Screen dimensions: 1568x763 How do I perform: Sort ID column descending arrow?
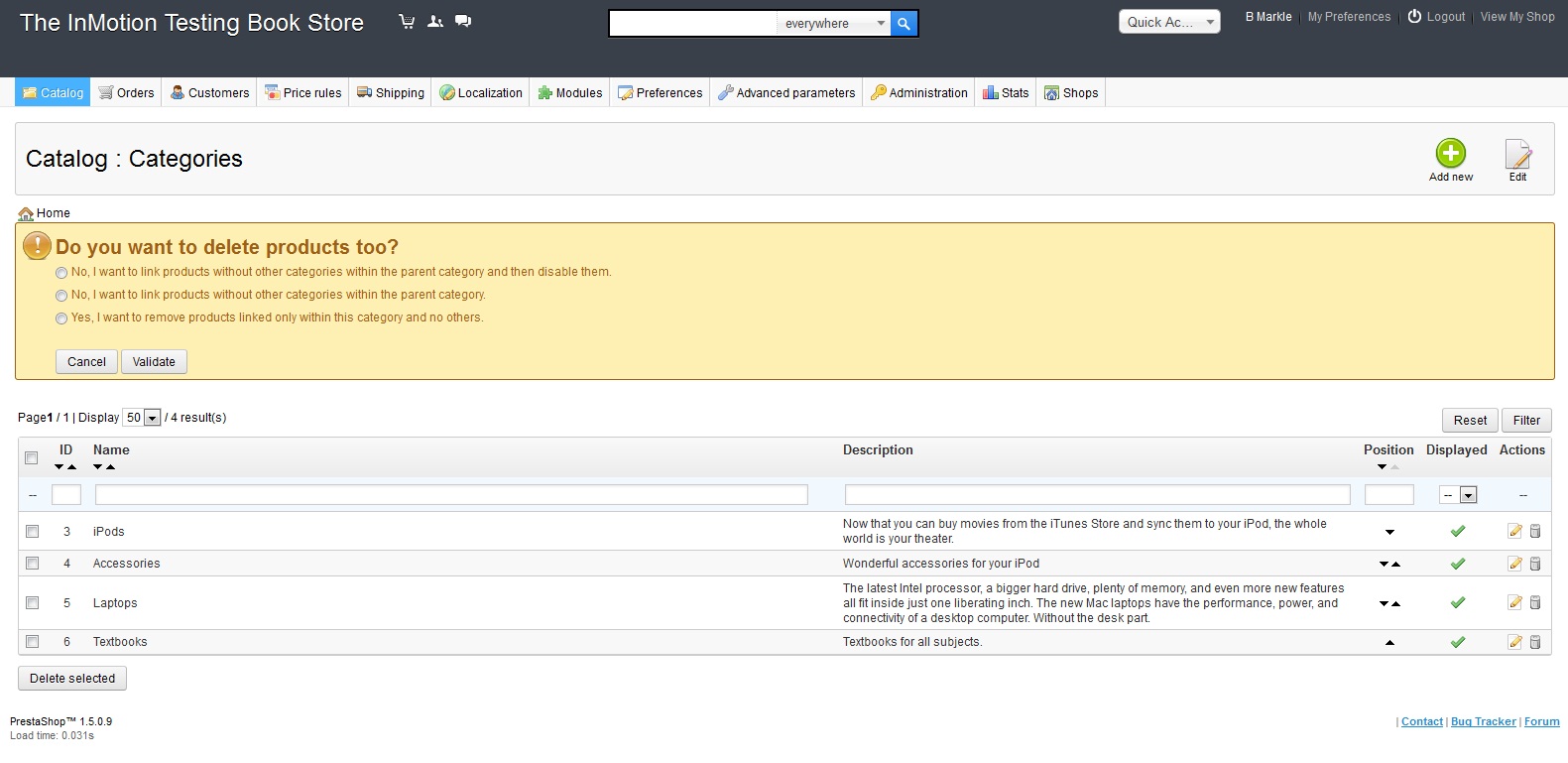point(60,466)
